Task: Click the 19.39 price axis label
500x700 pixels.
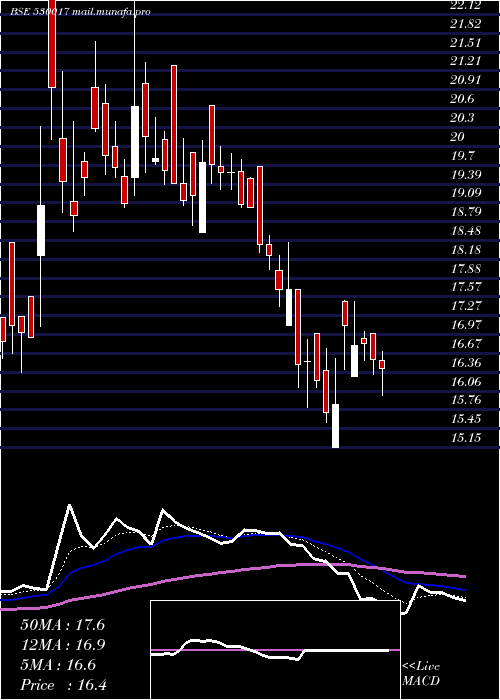Action: tap(466, 174)
